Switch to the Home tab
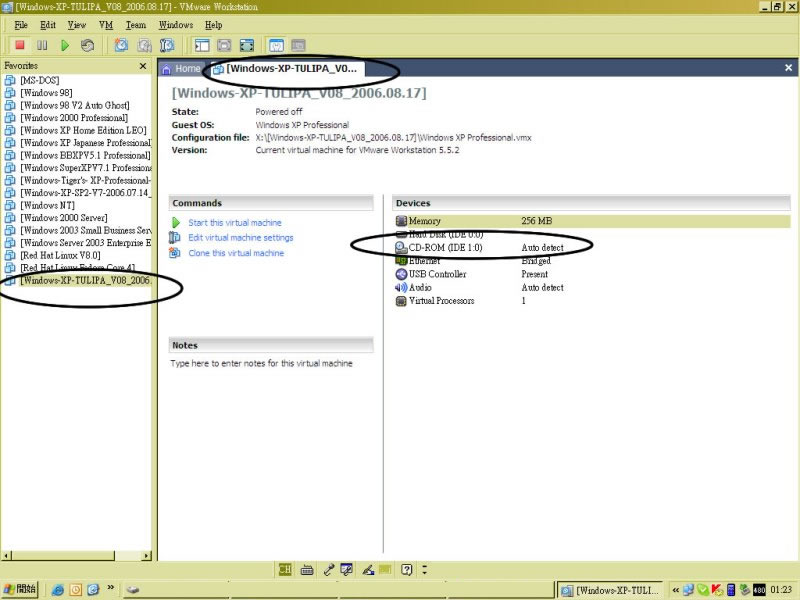The height and width of the screenshot is (600, 800). pos(182,68)
